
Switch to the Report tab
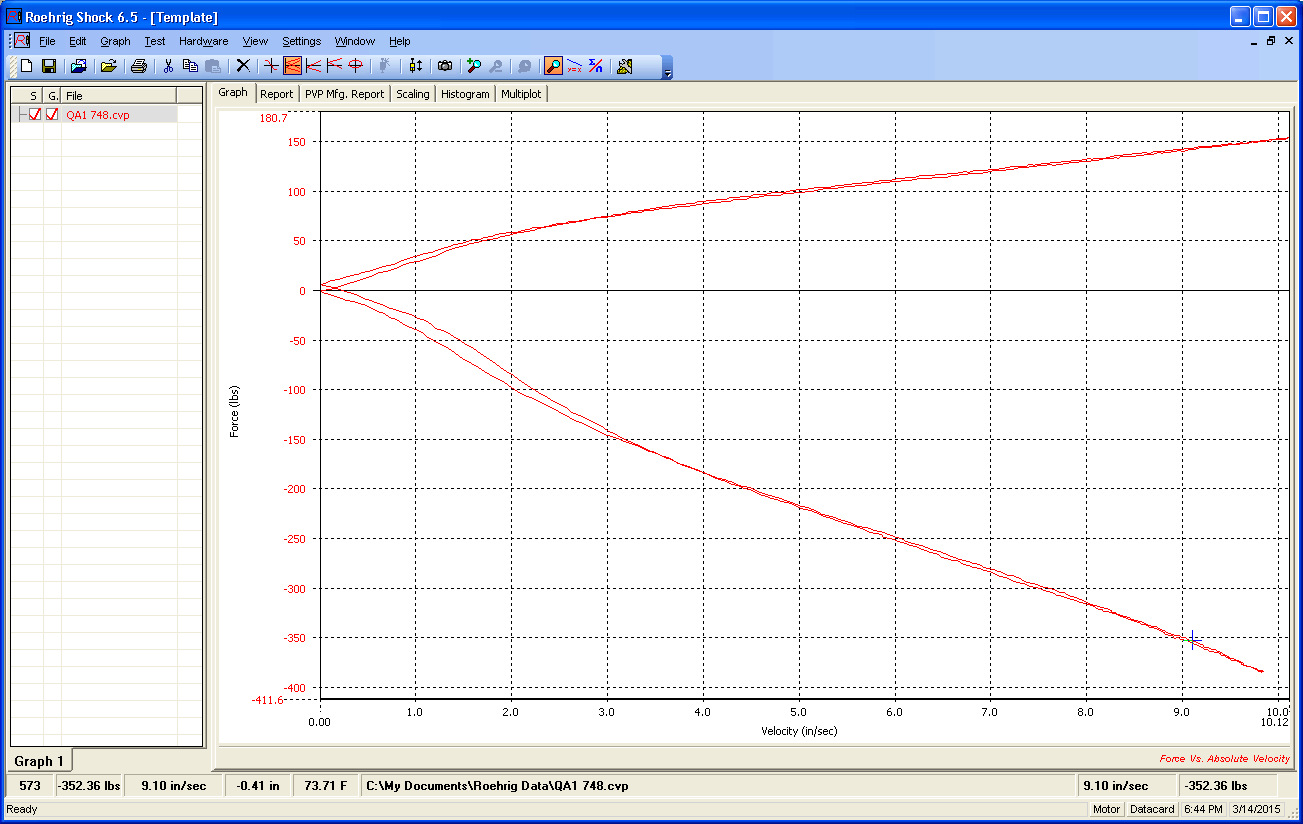276,94
